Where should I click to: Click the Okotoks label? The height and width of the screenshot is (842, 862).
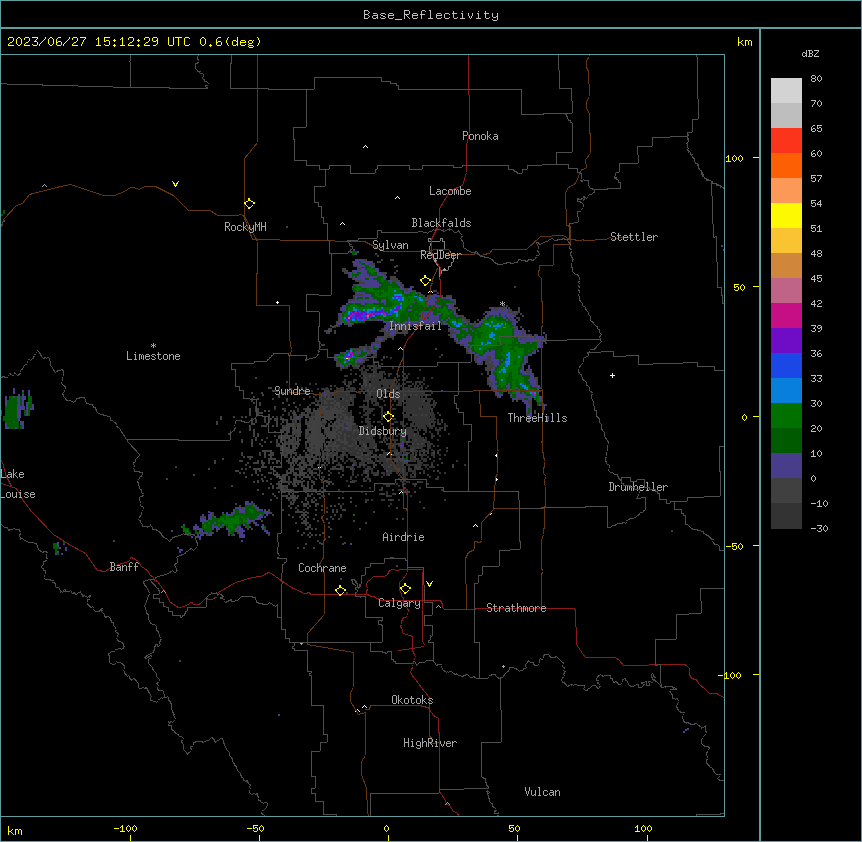pyautogui.click(x=412, y=700)
